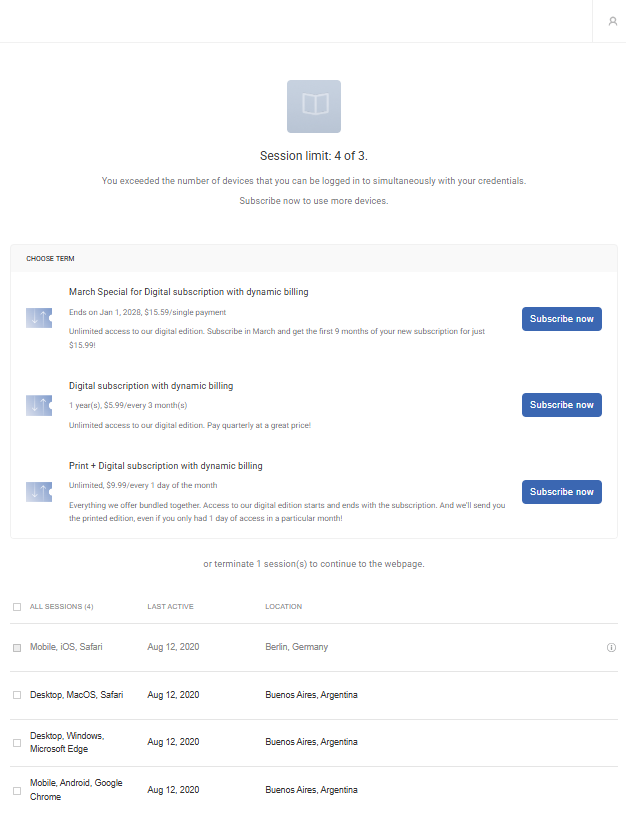Click the open book logo icon
The width and height of the screenshot is (626, 814).
(x=314, y=106)
